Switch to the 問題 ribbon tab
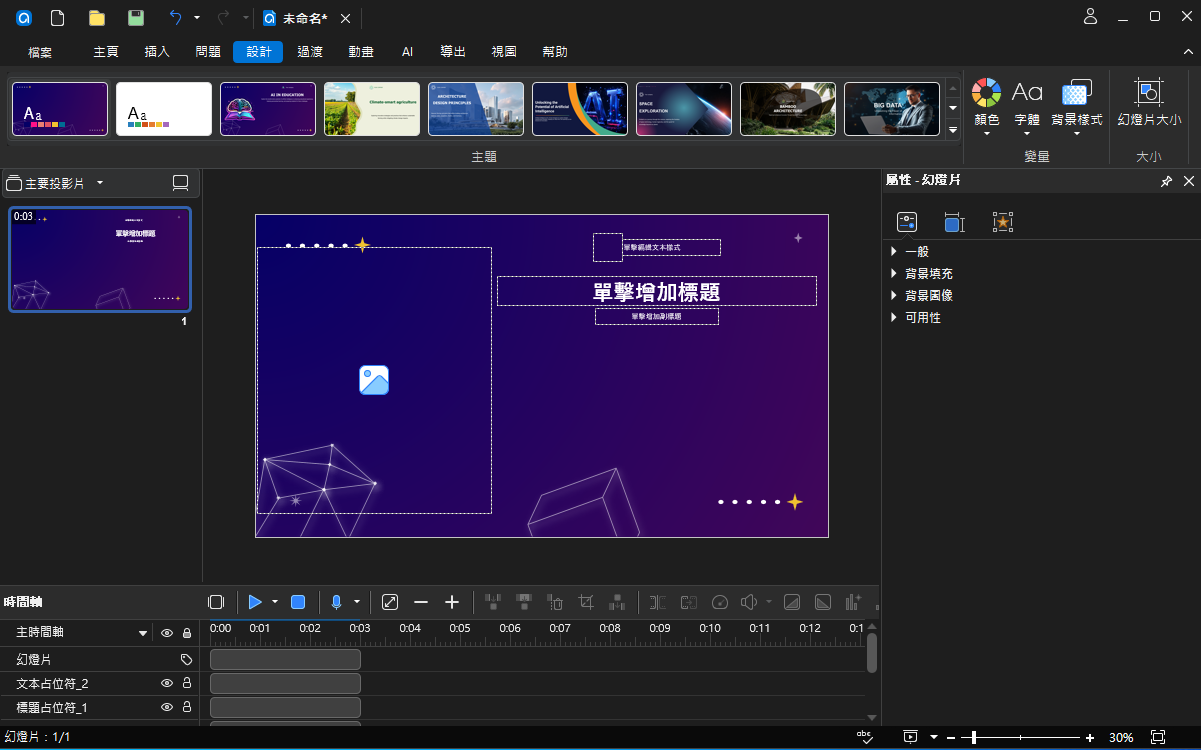 (x=208, y=52)
